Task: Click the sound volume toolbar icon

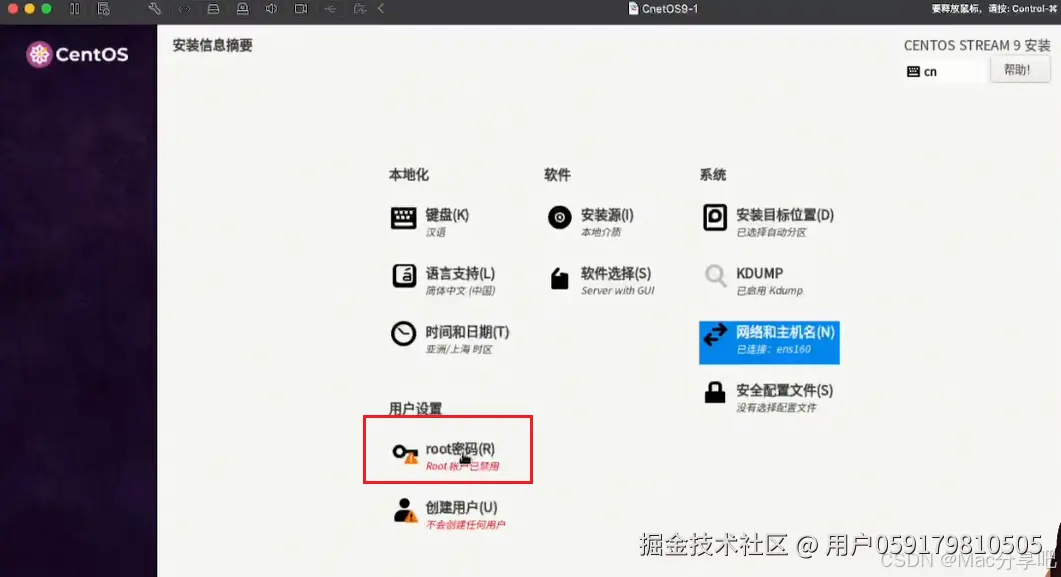Action: point(273,10)
